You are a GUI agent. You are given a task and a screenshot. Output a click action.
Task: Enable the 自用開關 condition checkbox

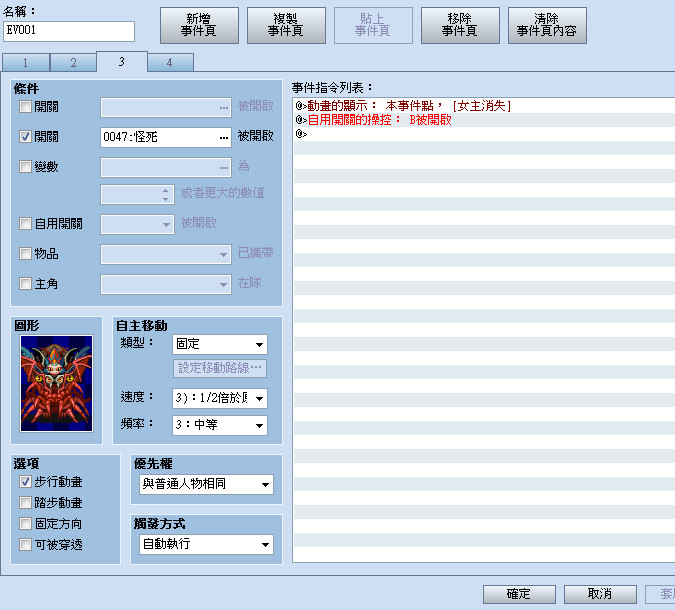point(25,224)
